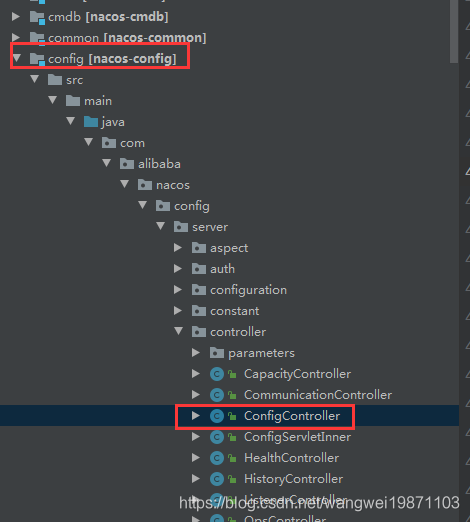Expand the cmdb [nacos-cmdb] module
This screenshot has width=470, height=522.
(x=15, y=16)
